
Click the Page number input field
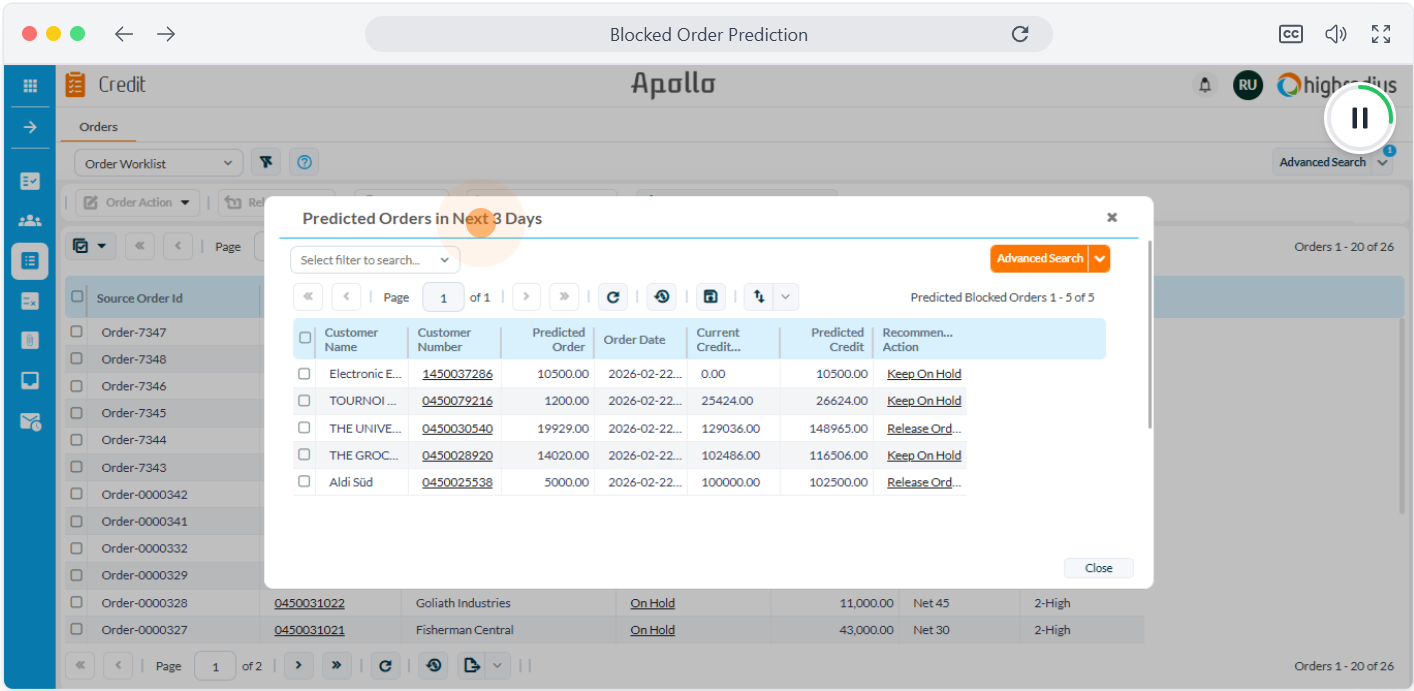(443, 296)
